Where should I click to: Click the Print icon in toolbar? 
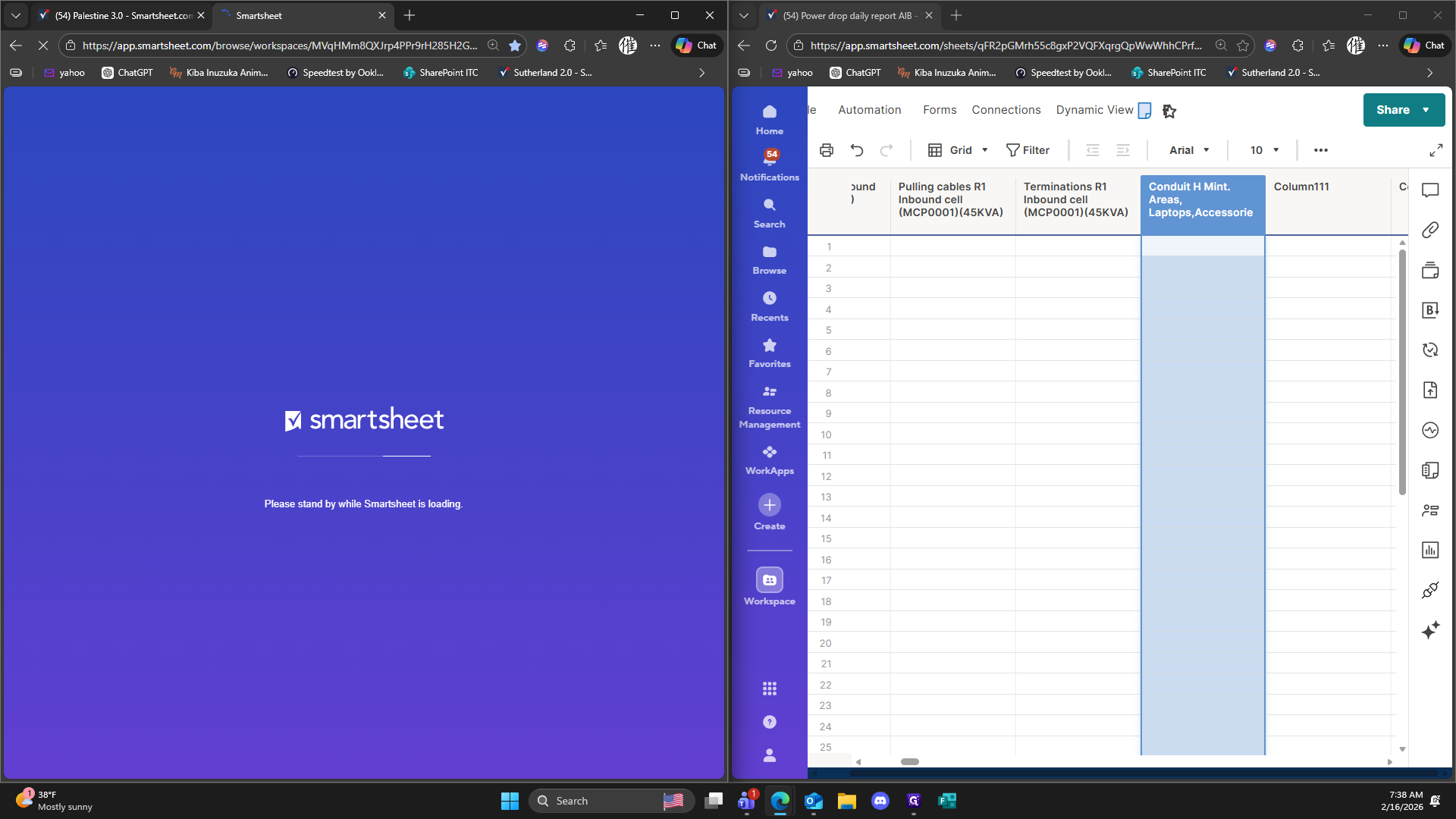pyautogui.click(x=827, y=150)
